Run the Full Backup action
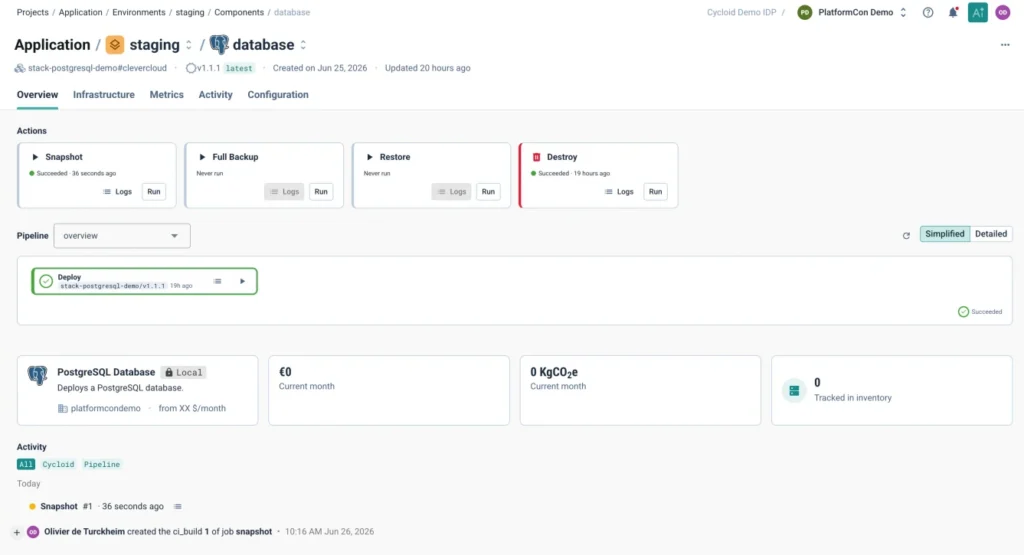Screen dimensions: 1024x555 pos(321,191)
